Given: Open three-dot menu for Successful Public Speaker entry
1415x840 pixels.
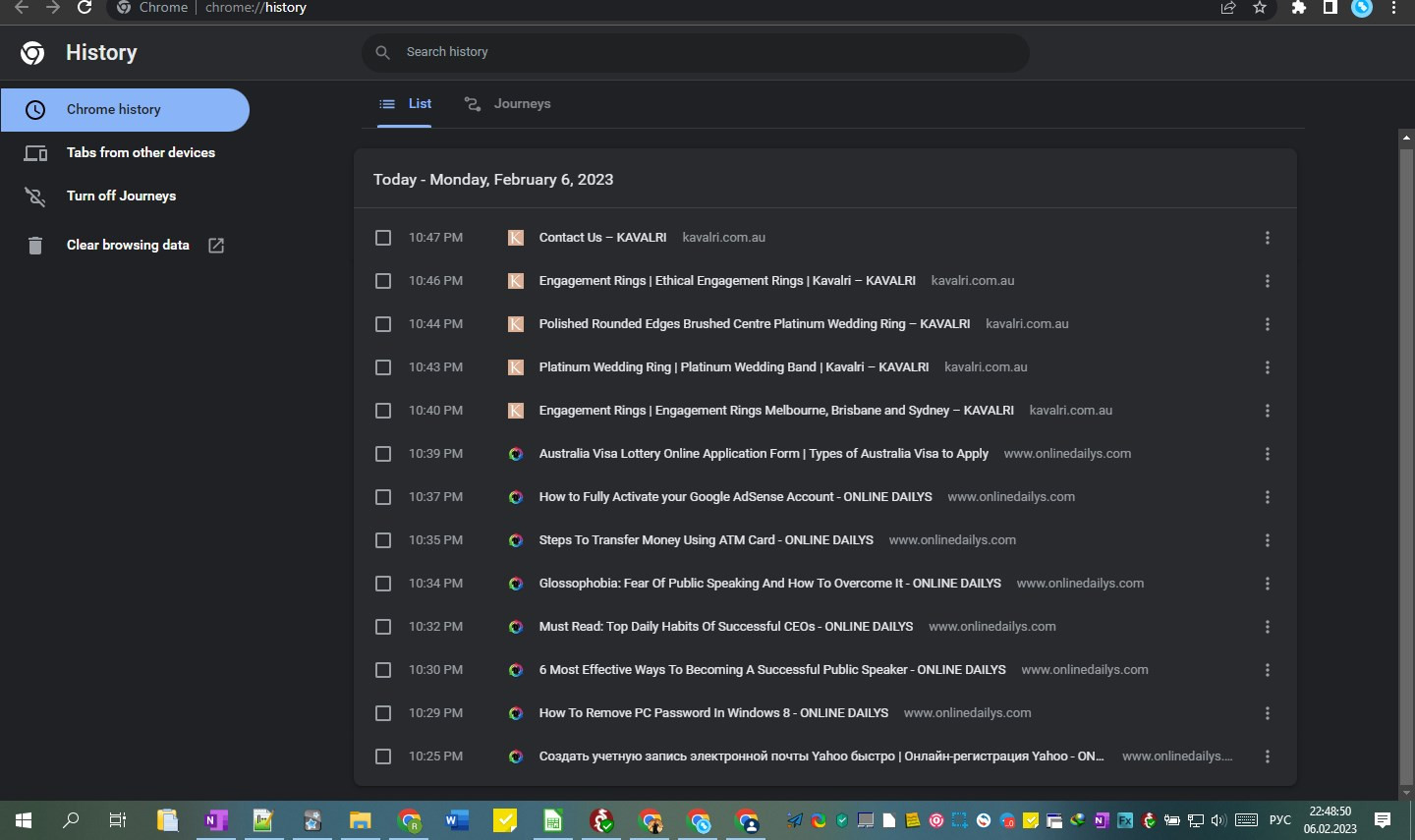Looking at the screenshot, I should tap(1268, 670).
